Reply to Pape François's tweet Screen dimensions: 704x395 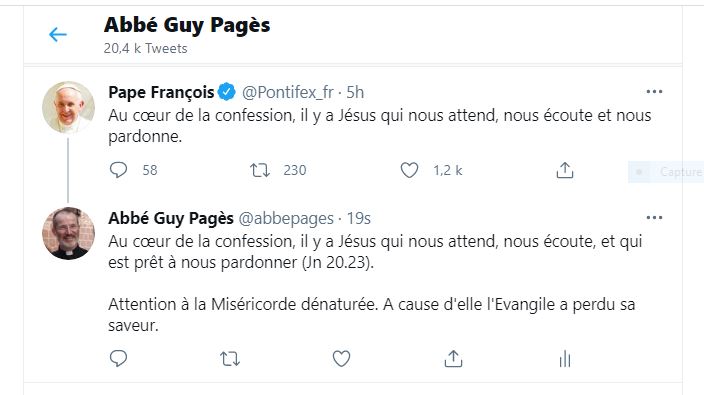(x=119, y=170)
